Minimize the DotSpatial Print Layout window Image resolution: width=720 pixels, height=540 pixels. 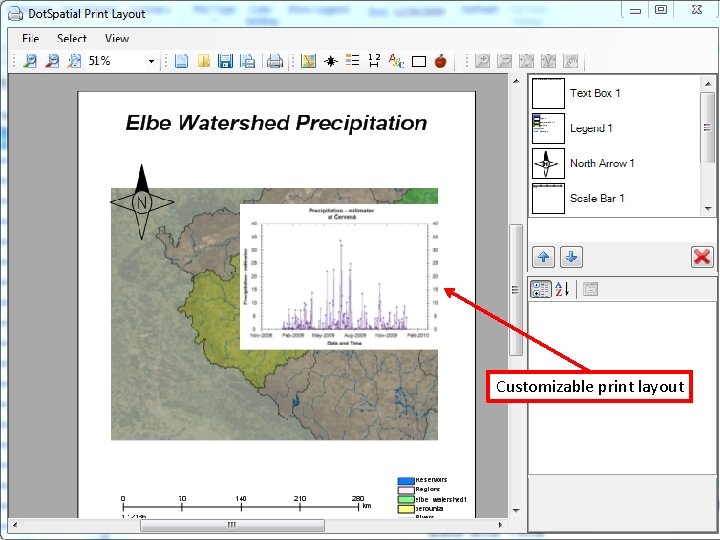635,10
